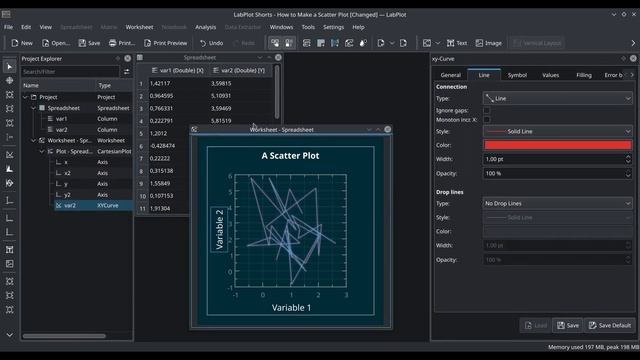Screen dimensions: 640x360
Task: Select var1 column in project tree
Action: [x=61, y=119]
